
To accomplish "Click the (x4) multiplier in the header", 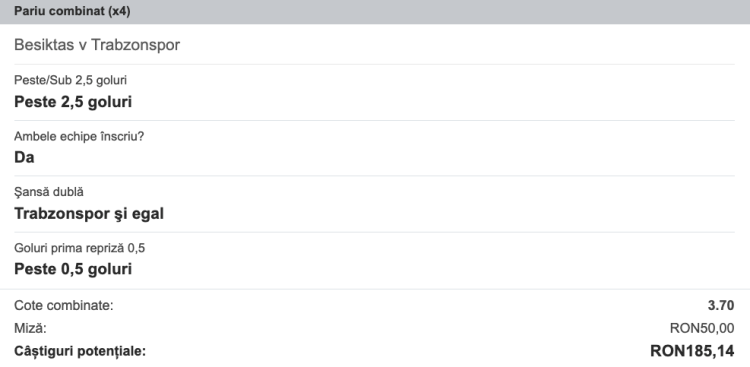I will [x=120, y=11].
